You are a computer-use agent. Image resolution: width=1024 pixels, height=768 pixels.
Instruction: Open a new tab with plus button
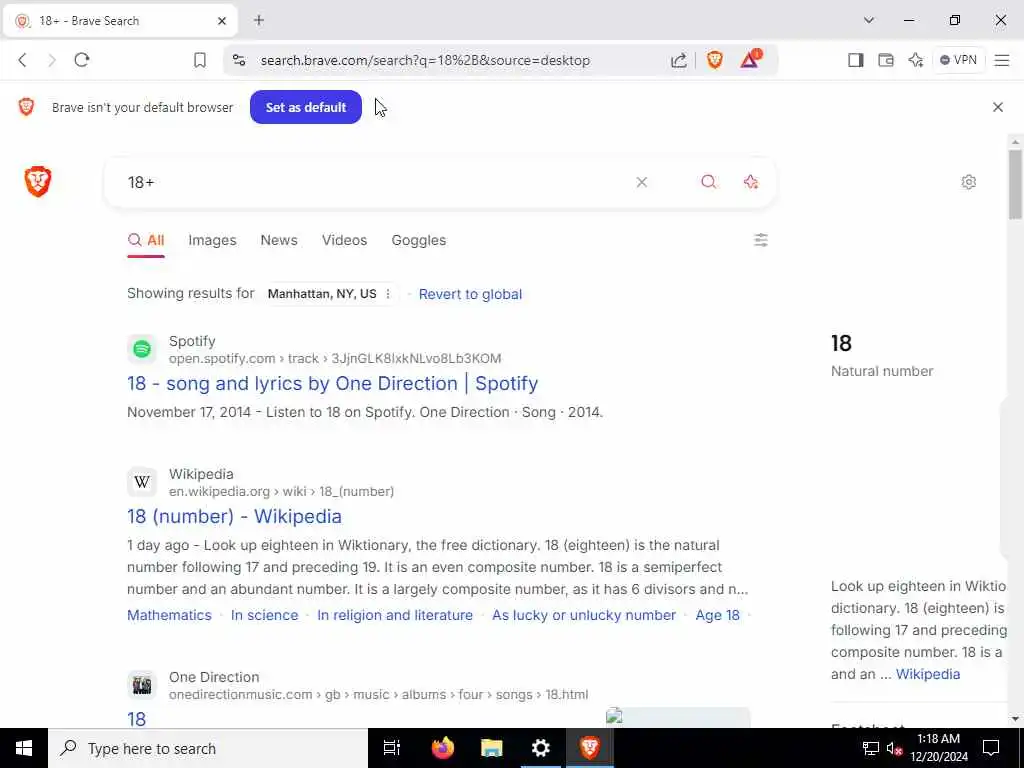click(259, 20)
